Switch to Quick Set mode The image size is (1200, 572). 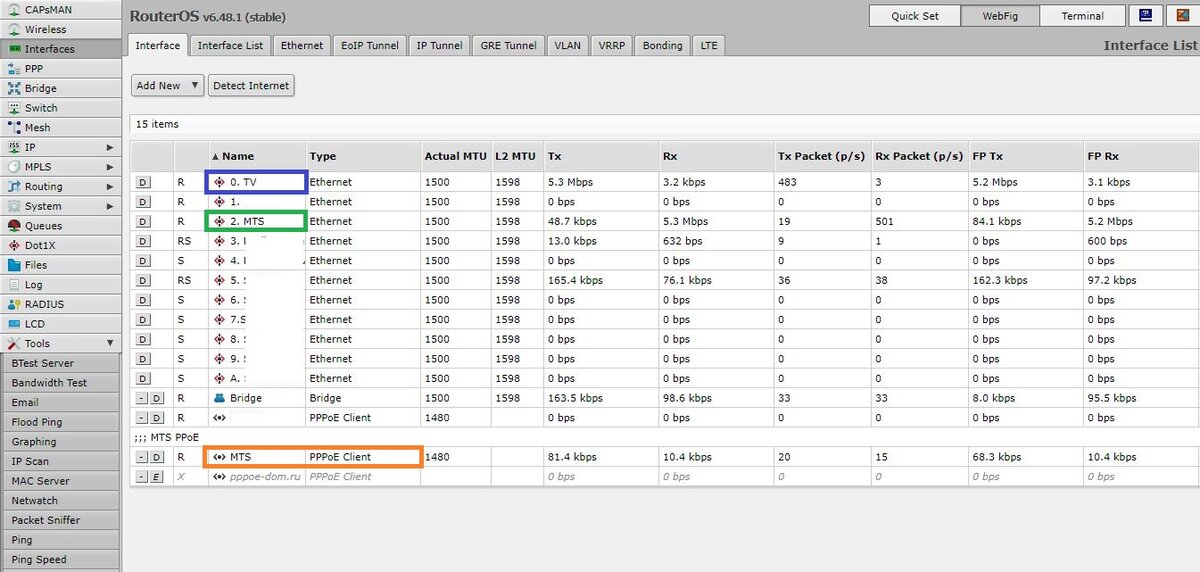[x=914, y=16]
